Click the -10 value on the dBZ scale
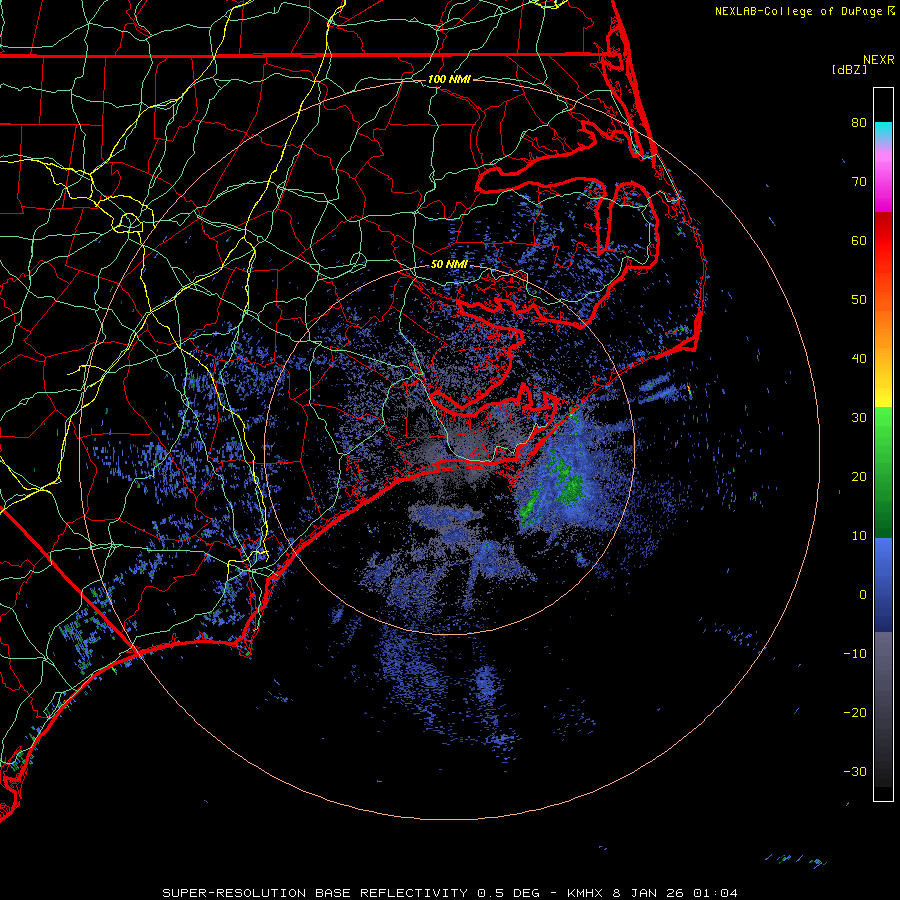The image size is (900, 900). [x=855, y=654]
